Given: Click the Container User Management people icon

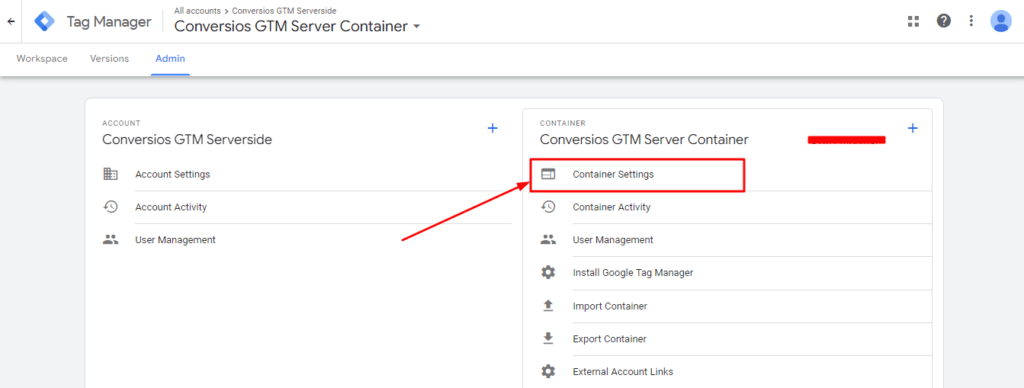Looking at the screenshot, I should [548, 240].
